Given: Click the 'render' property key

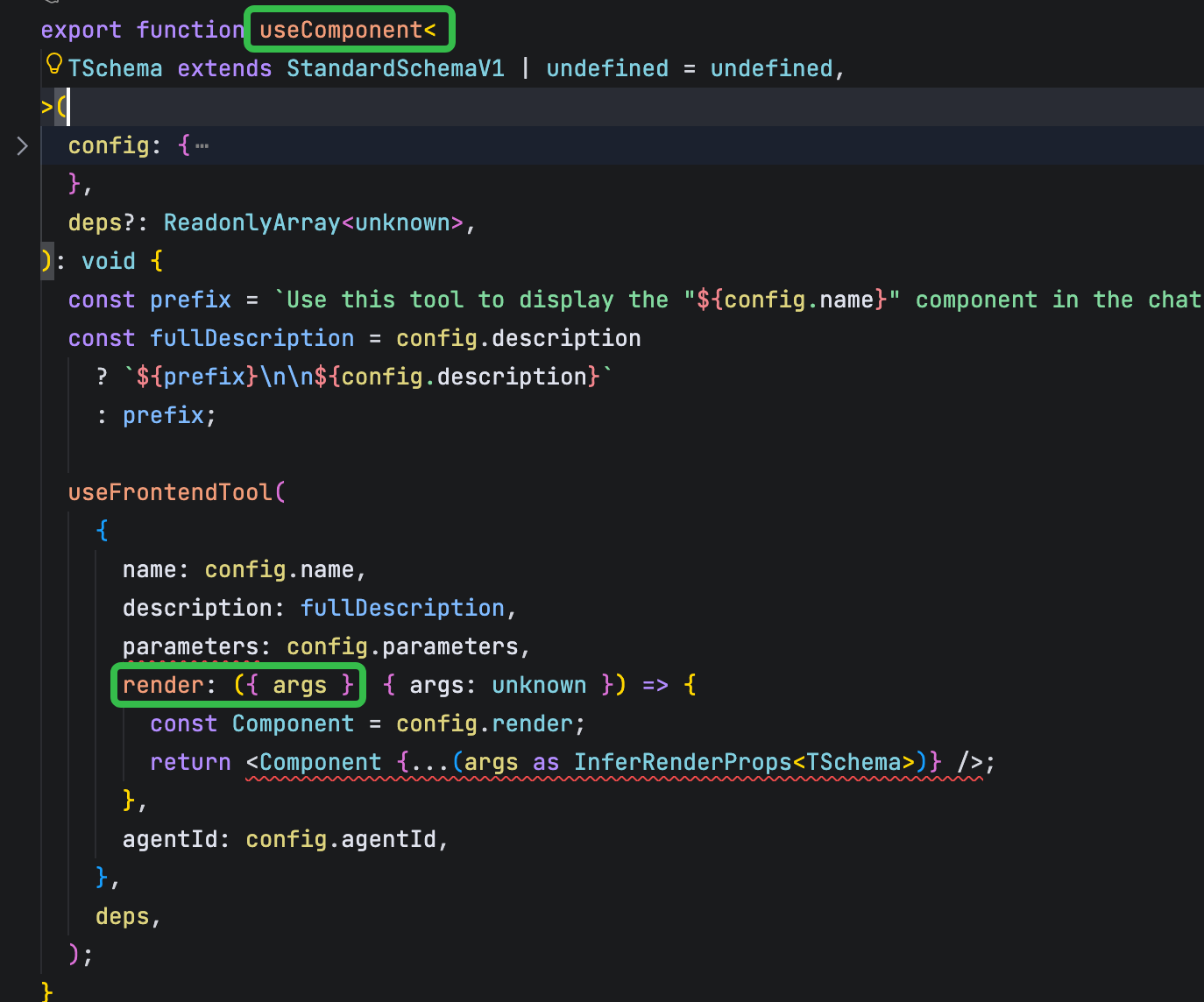Looking at the screenshot, I should (x=163, y=685).
